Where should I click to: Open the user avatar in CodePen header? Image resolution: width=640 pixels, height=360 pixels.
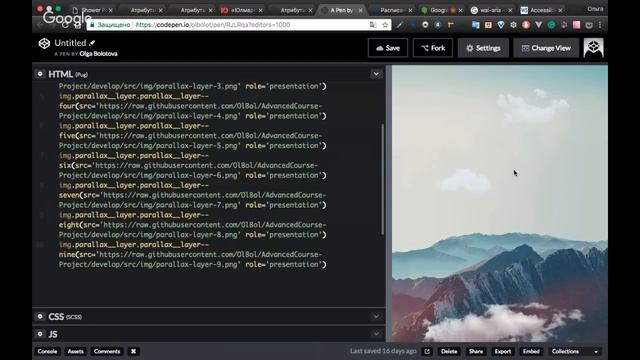[x=593, y=48]
